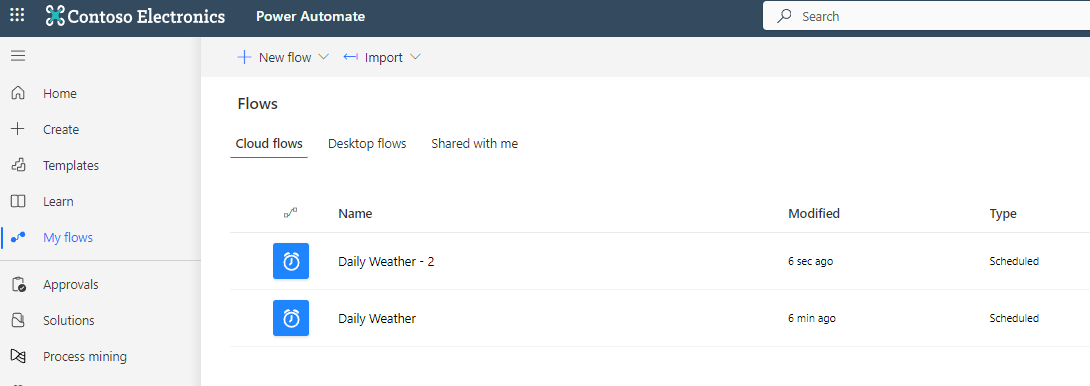Click the Daily Weather - 2 alarm clock icon
Screen dimensions: 1090x386
291,262
